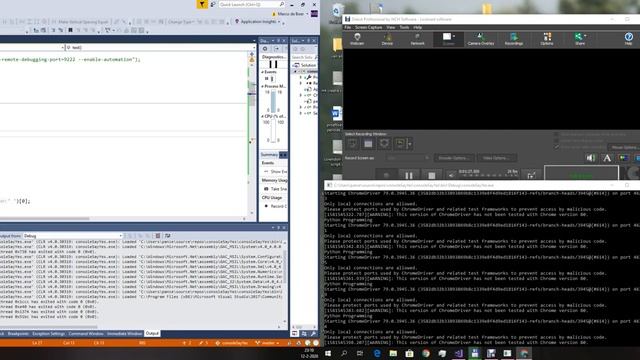Collapse the Process Memory section

click(x=262, y=87)
